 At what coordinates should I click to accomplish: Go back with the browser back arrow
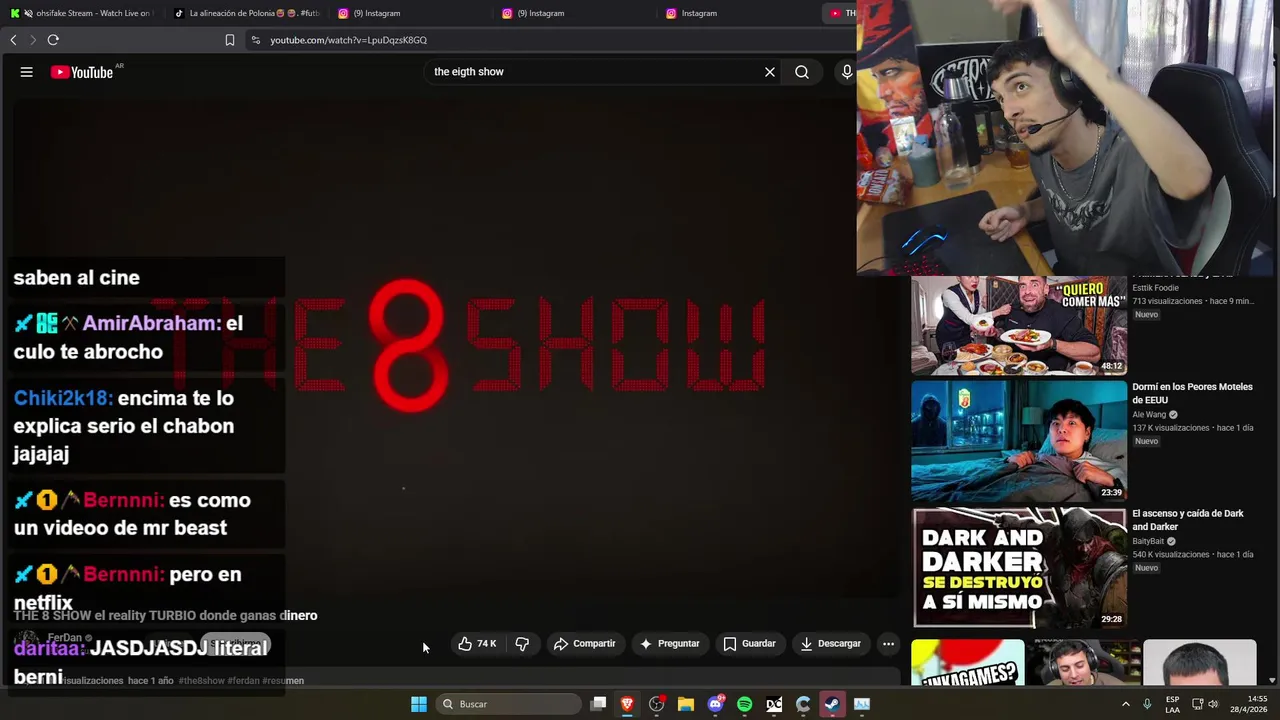point(13,40)
